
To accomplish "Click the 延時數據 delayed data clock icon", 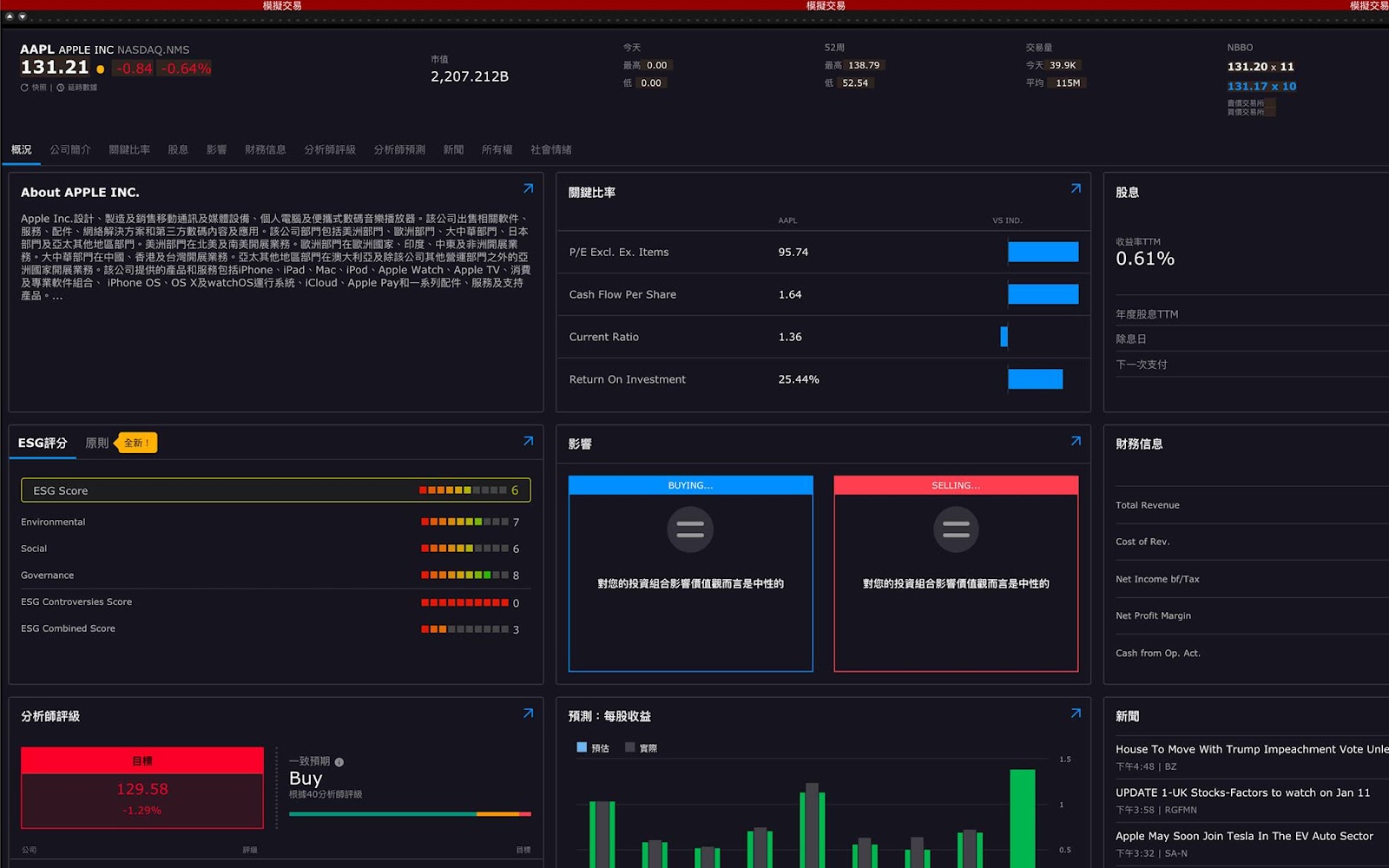I will [x=61, y=88].
